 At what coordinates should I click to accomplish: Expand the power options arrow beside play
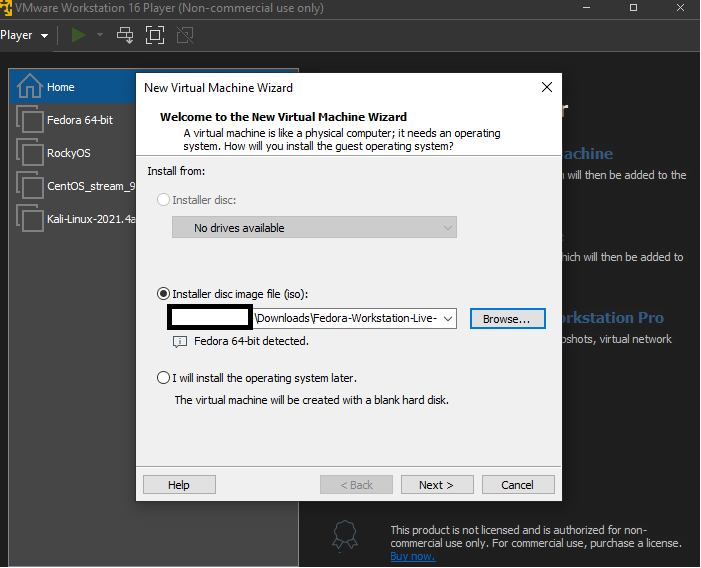point(100,35)
